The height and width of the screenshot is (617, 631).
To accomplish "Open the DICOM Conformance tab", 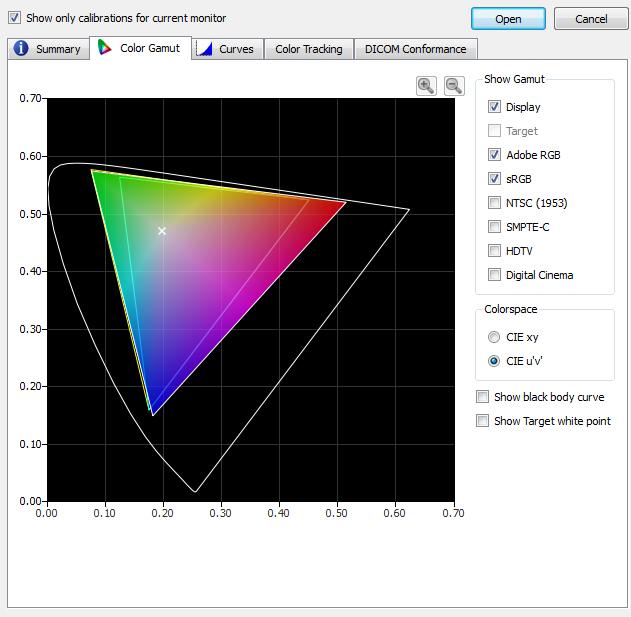I will (416, 49).
